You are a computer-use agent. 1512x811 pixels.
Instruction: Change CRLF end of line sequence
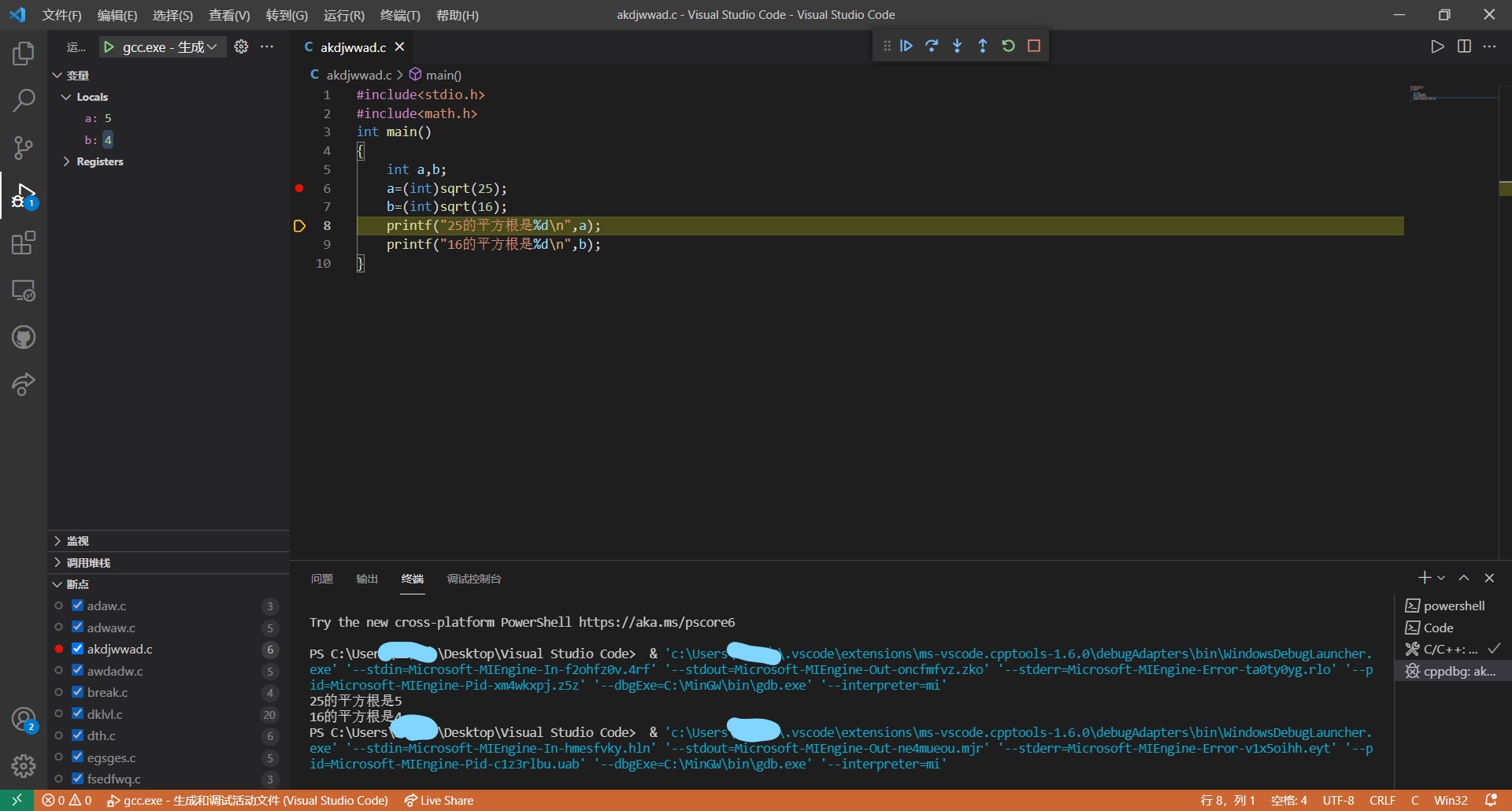[1382, 800]
